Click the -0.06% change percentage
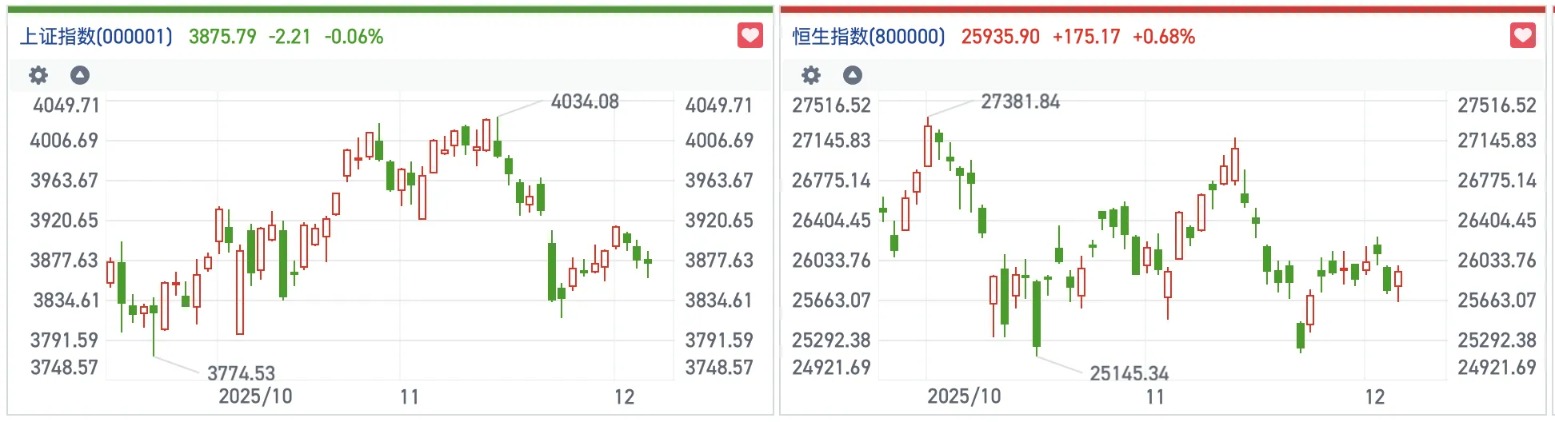This screenshot has width=1555, height=422. coord(353,37)
